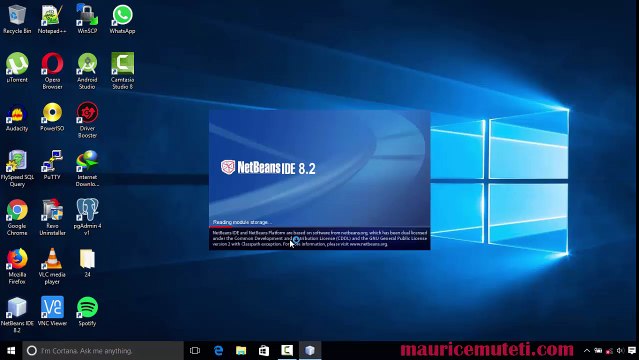Open the volume control tray icon
Image resolution: width=639 pixels, height=360 pixels.
(x=620, y=351)
